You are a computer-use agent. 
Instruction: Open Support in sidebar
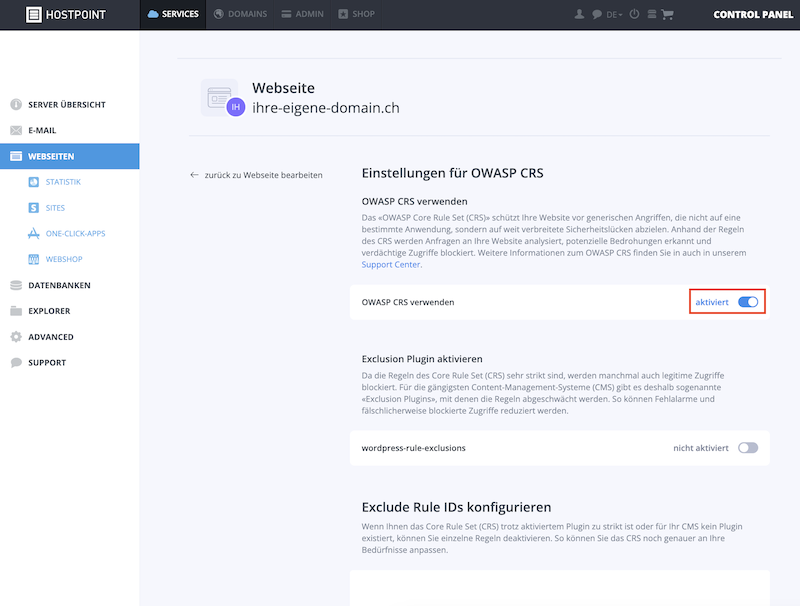pyautogui.click(x=69, y=362)
